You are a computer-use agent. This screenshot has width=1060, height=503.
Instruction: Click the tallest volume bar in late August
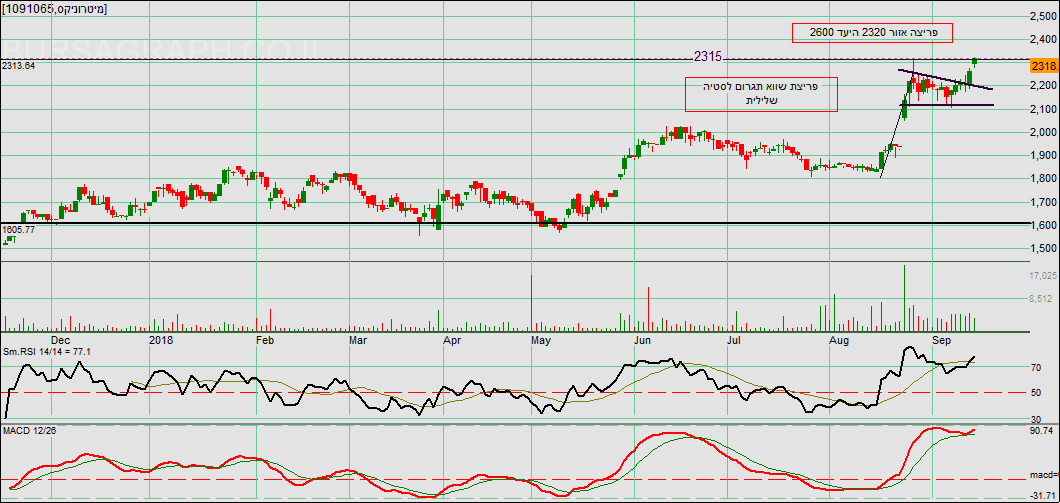click(904, 298)
